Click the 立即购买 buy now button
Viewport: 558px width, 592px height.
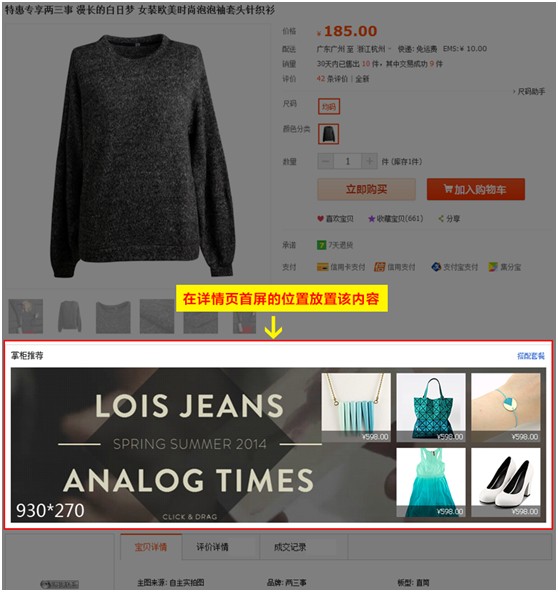pos(367,190)
